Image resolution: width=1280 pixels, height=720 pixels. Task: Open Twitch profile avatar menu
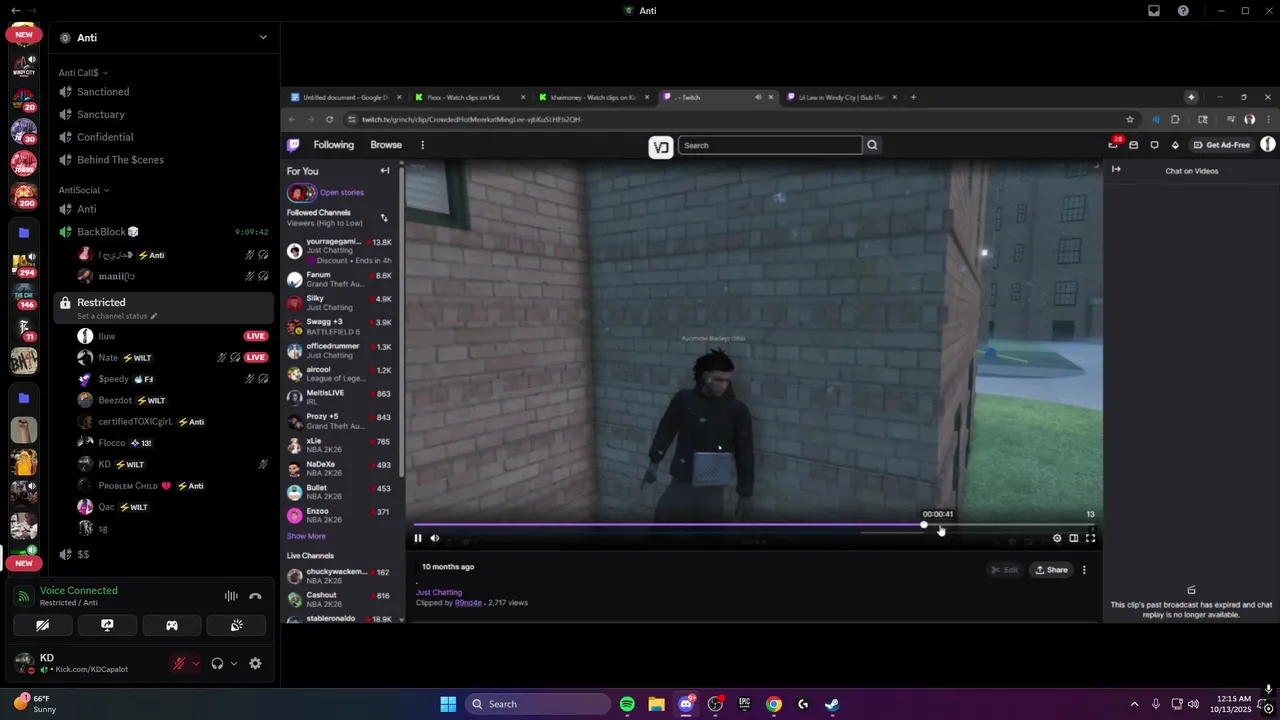point(1267,145)
